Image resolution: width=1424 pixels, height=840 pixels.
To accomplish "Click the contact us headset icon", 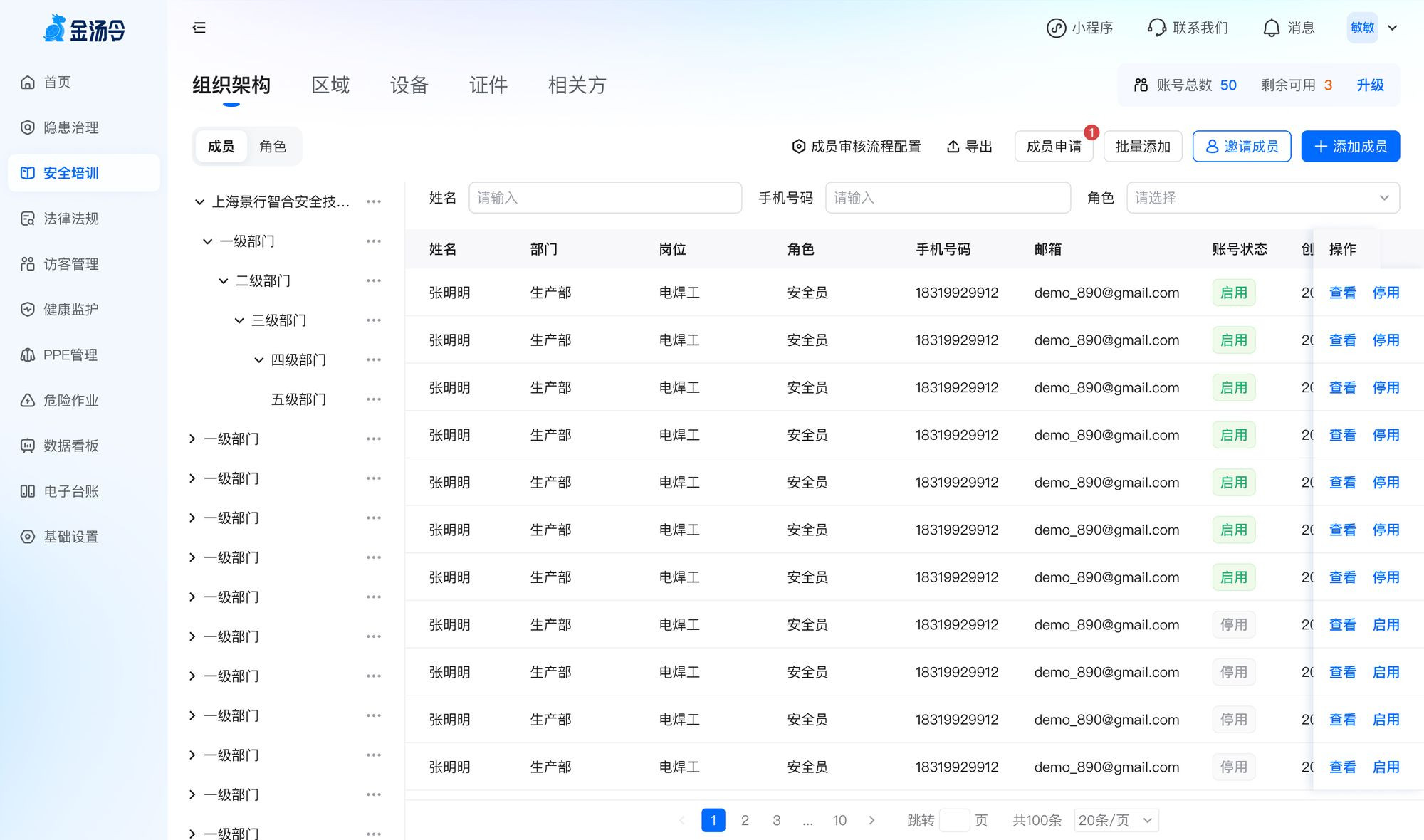I will point(1157,28).
